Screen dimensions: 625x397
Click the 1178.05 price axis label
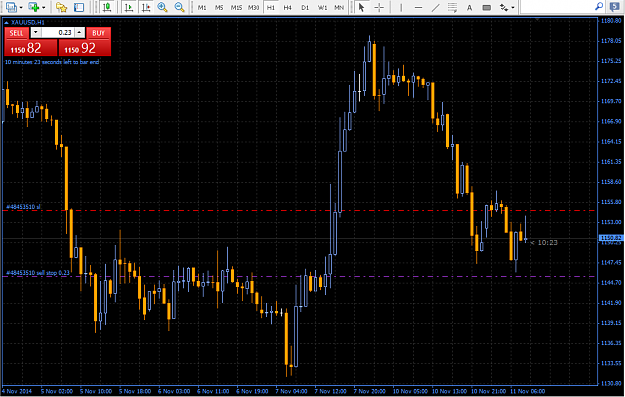click(611, 41)
